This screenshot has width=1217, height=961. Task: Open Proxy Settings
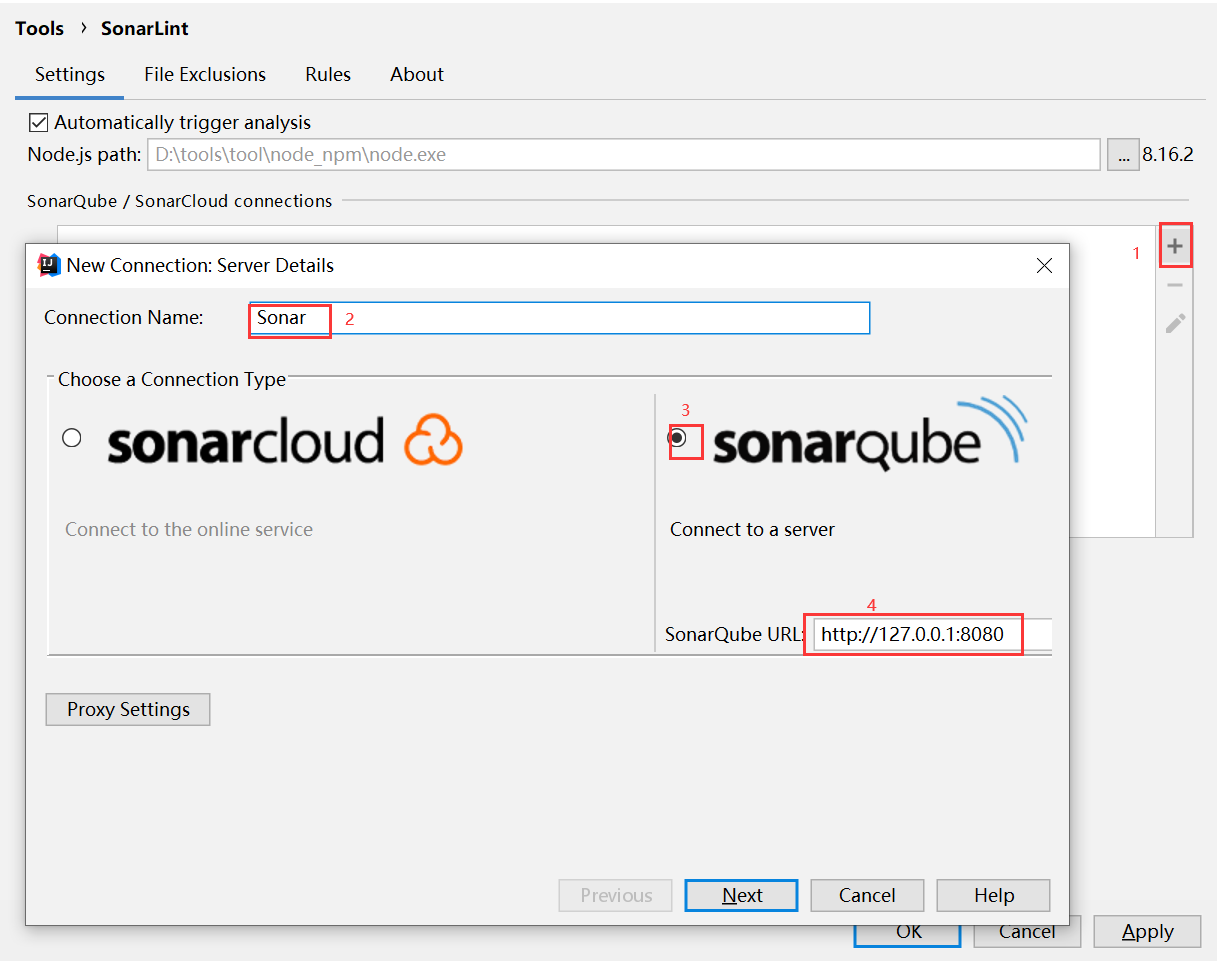tap(128, 709)
